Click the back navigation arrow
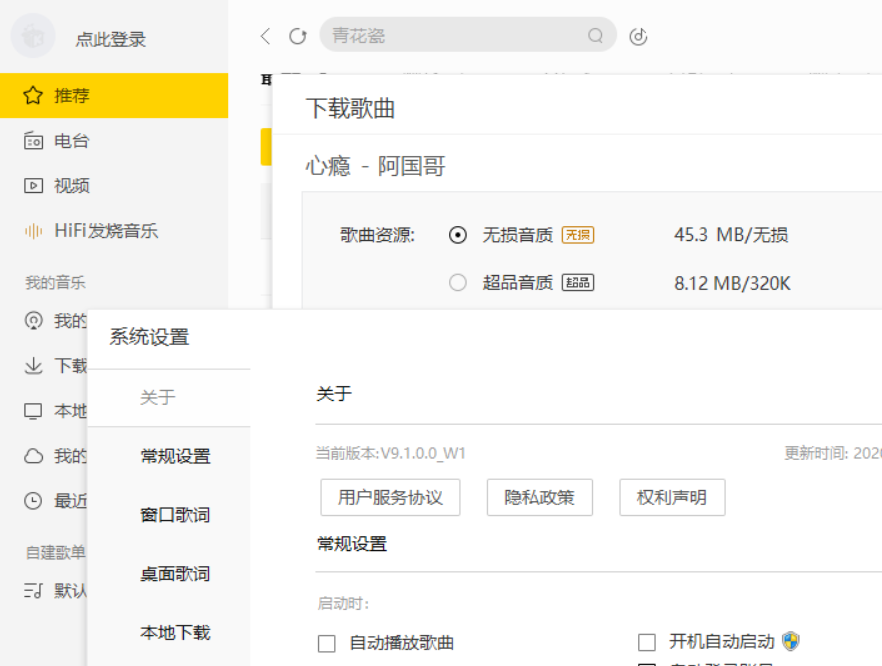The height and width of the screenshot is (666, 882). coord(265,36)
